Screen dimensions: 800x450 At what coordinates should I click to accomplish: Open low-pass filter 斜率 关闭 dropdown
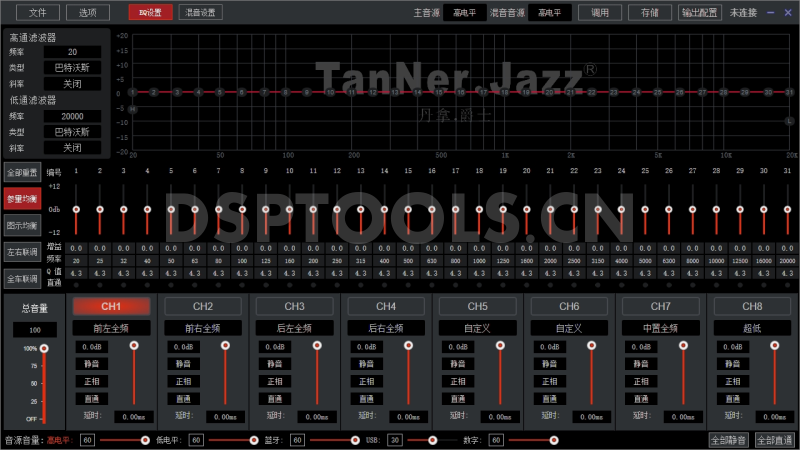[72, 147]
